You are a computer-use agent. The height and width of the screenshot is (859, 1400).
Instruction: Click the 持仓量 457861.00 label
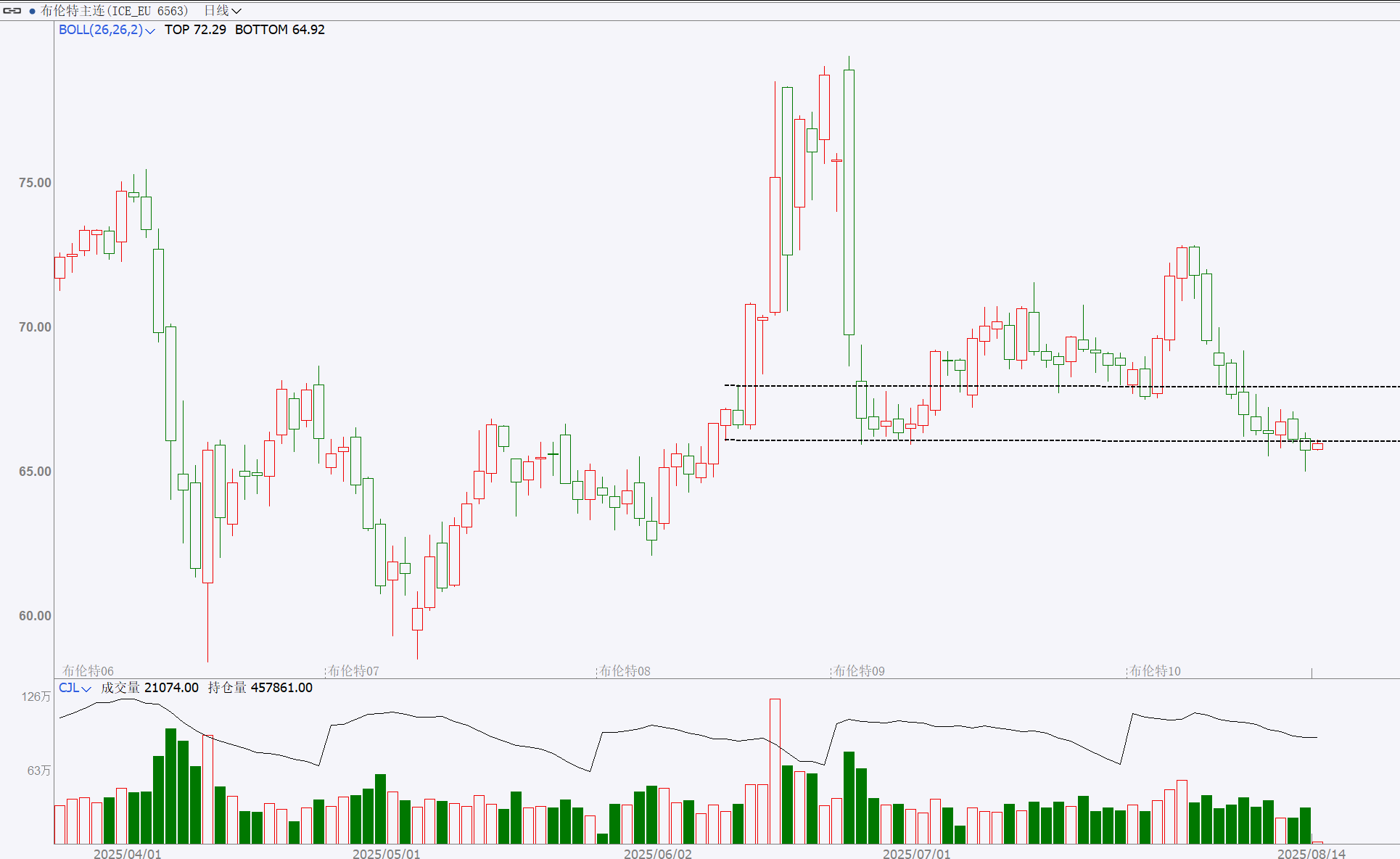click(260, 688)
